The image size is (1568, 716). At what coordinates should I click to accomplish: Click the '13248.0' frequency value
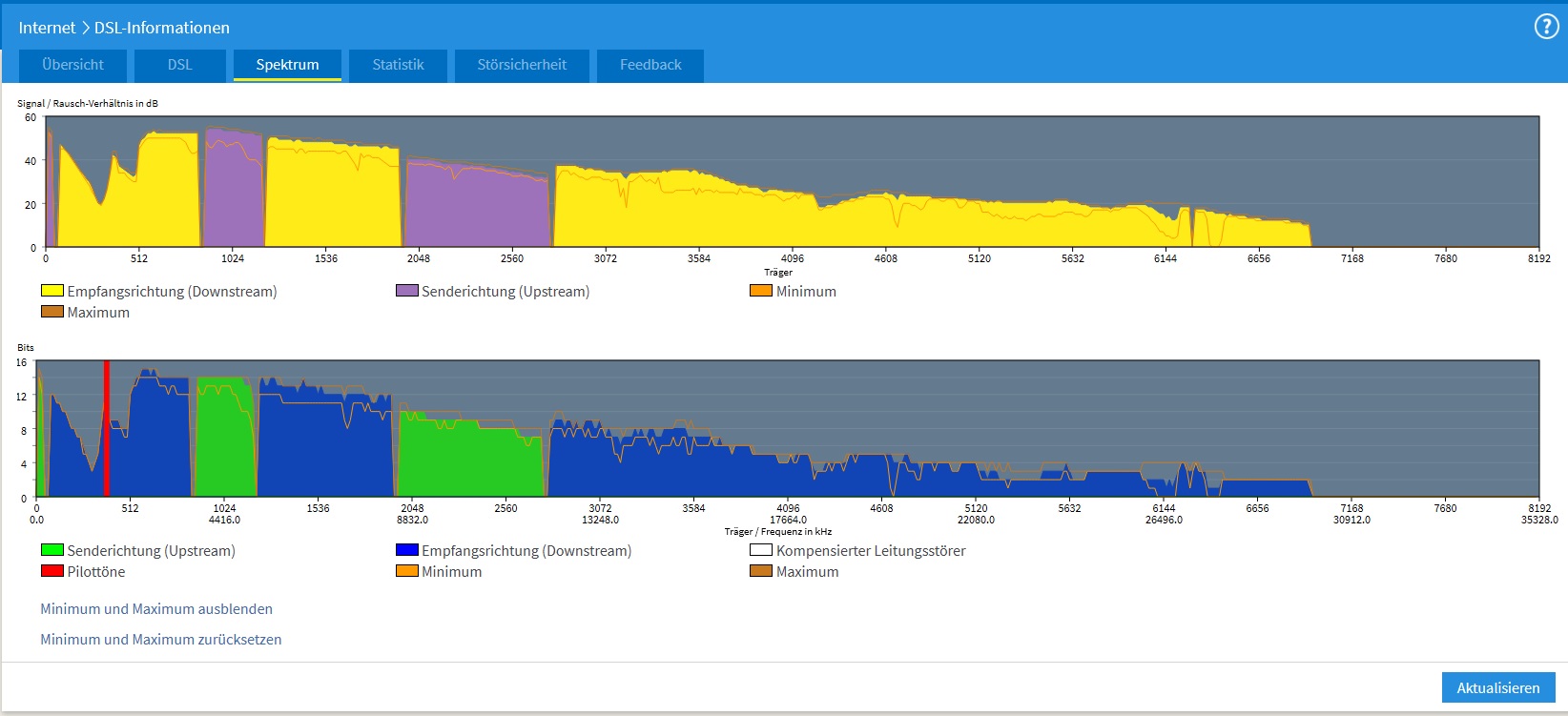tap(600, 520)
